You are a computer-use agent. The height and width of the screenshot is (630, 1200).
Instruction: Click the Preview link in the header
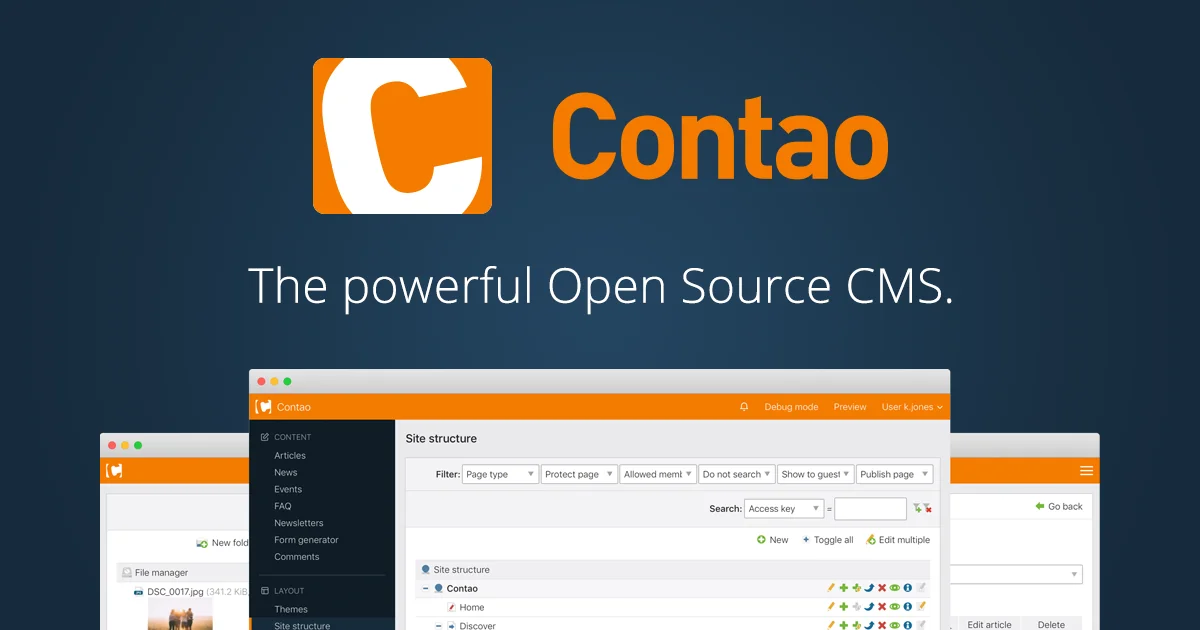coord(850,407)
